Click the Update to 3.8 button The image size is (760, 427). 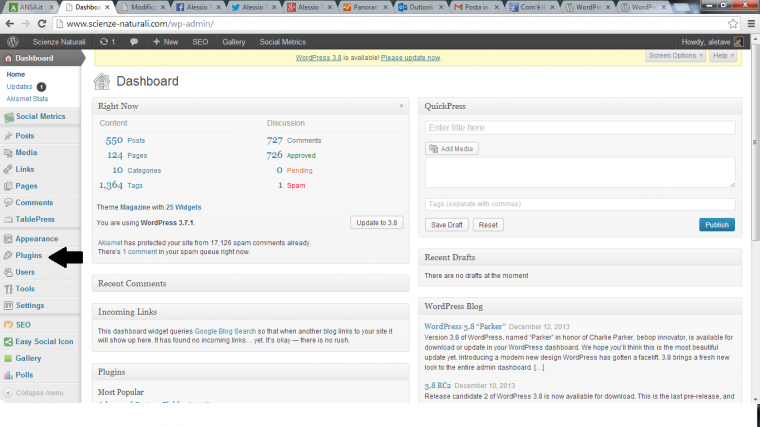pyautogui.click(x=377, y=223)
